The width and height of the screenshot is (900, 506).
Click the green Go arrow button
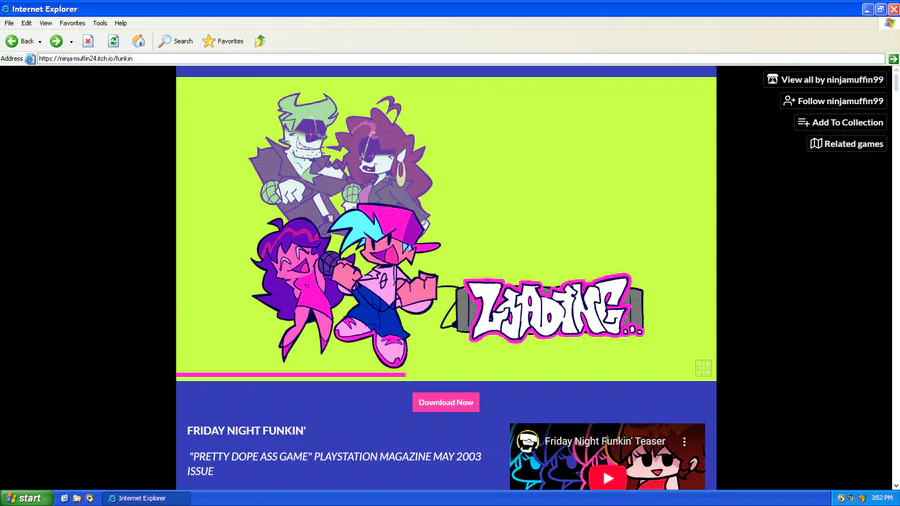tap(893, 59)
